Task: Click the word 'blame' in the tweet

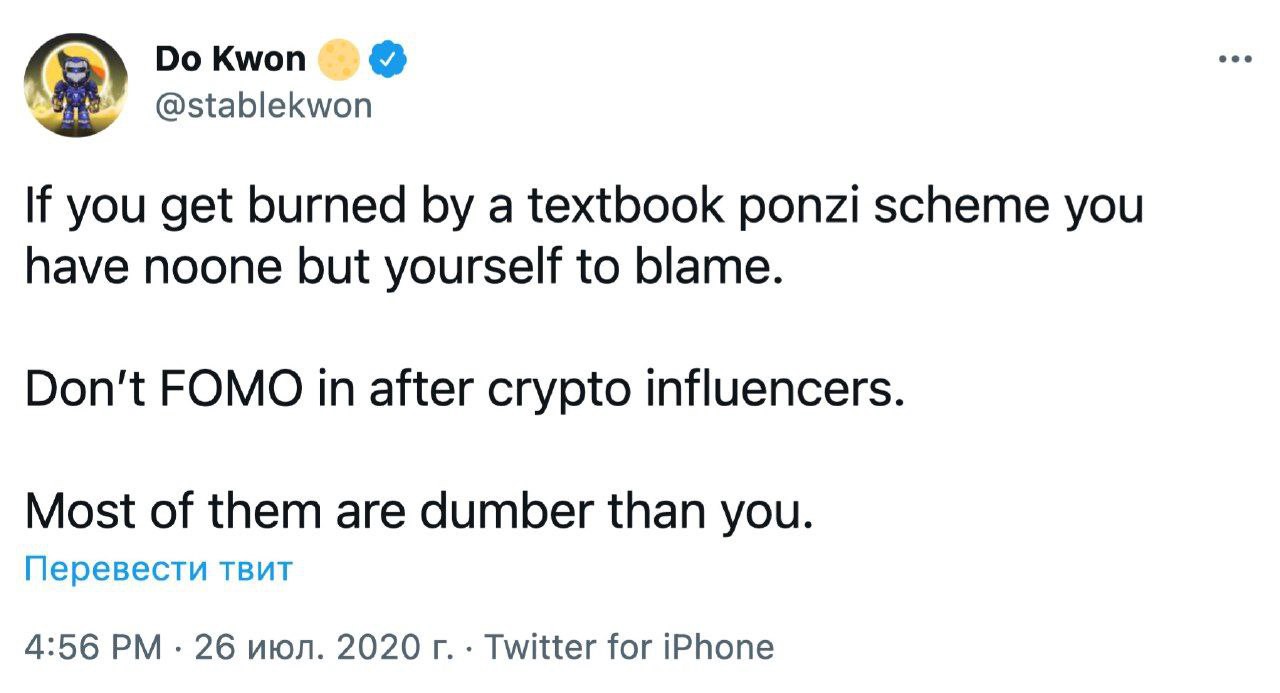Action: coord(718,270)
